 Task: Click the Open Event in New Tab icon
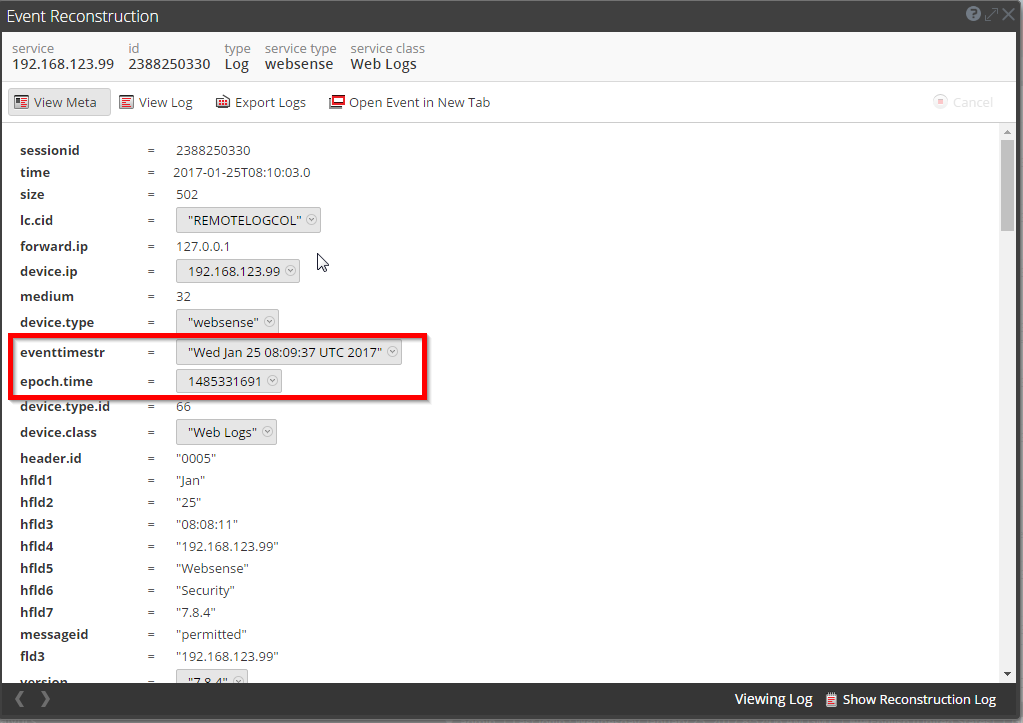point(337,102)
